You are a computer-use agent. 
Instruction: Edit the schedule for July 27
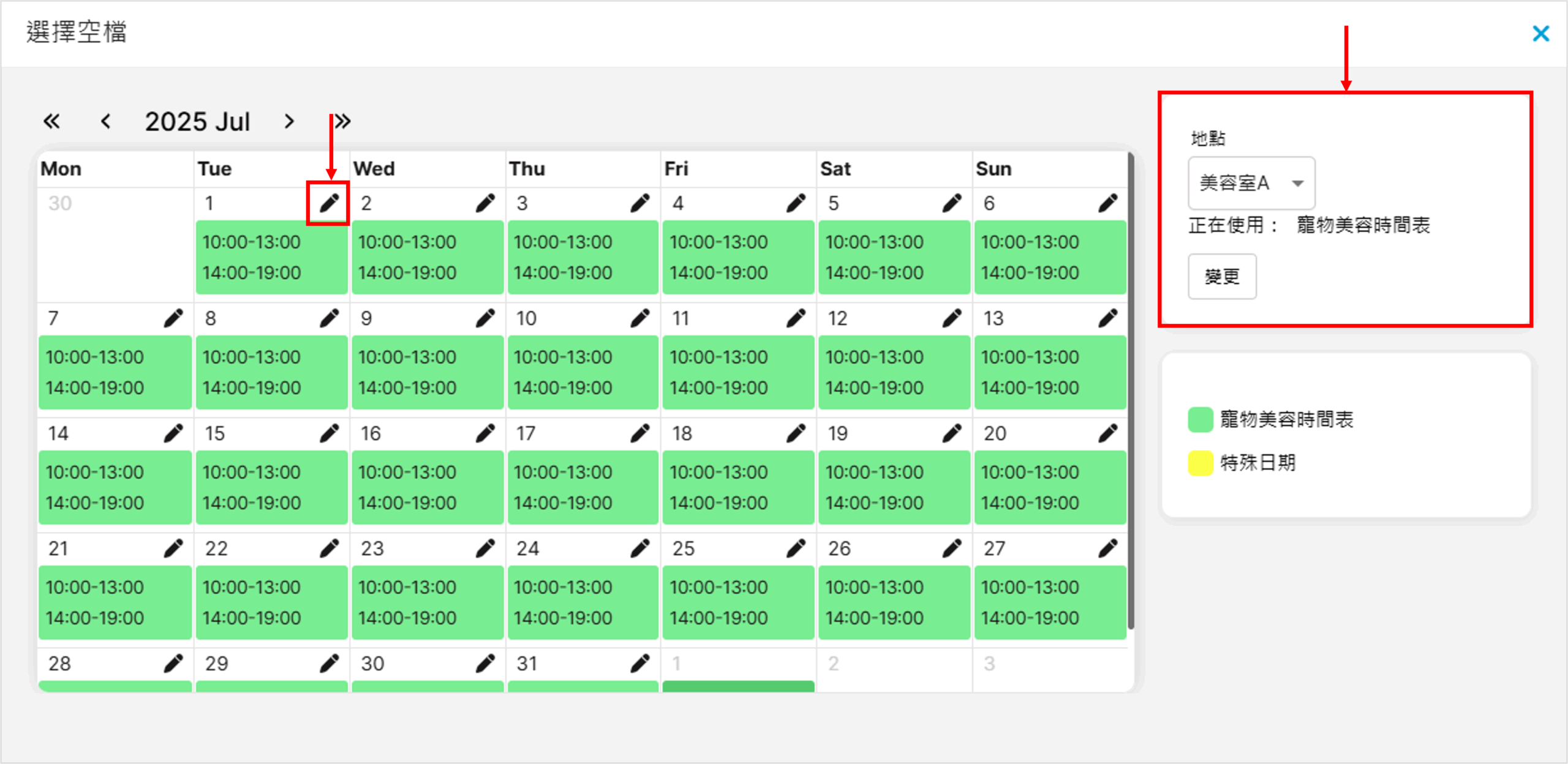coord(1107,549)
